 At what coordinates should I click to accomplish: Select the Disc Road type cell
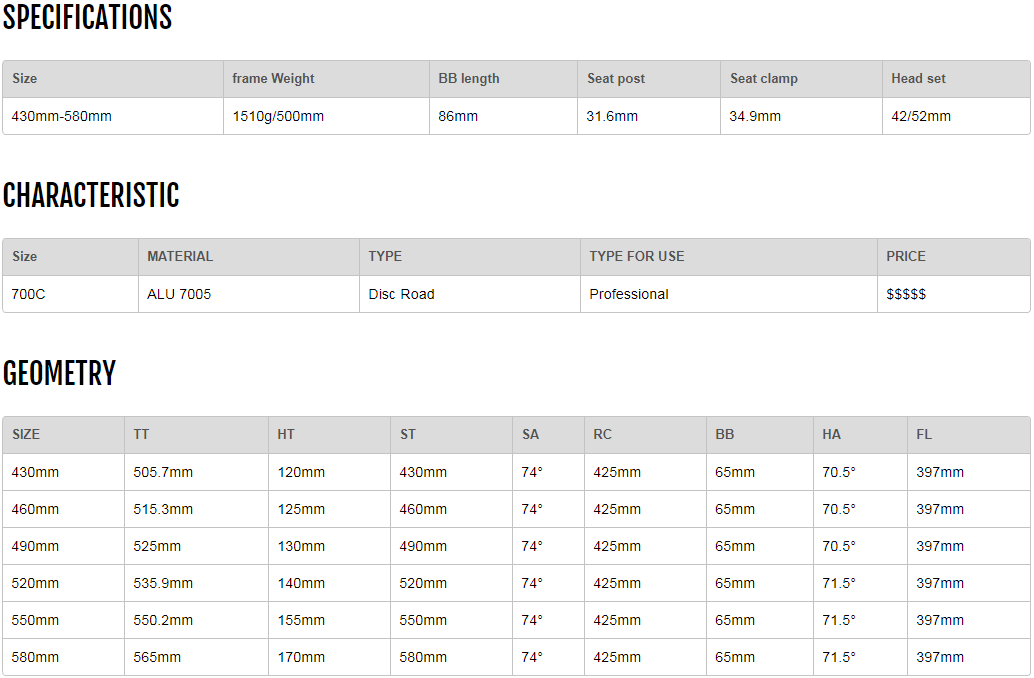pyautogui.click(x=401, y=294)
